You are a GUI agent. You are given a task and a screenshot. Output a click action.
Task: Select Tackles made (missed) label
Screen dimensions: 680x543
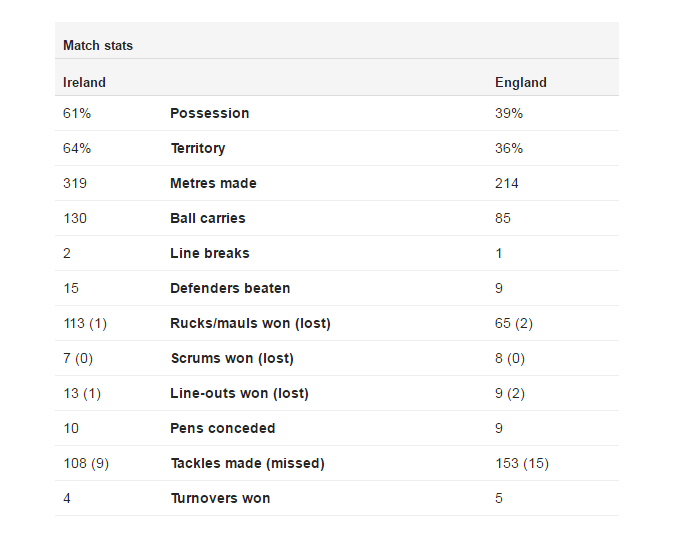point(247,464)
